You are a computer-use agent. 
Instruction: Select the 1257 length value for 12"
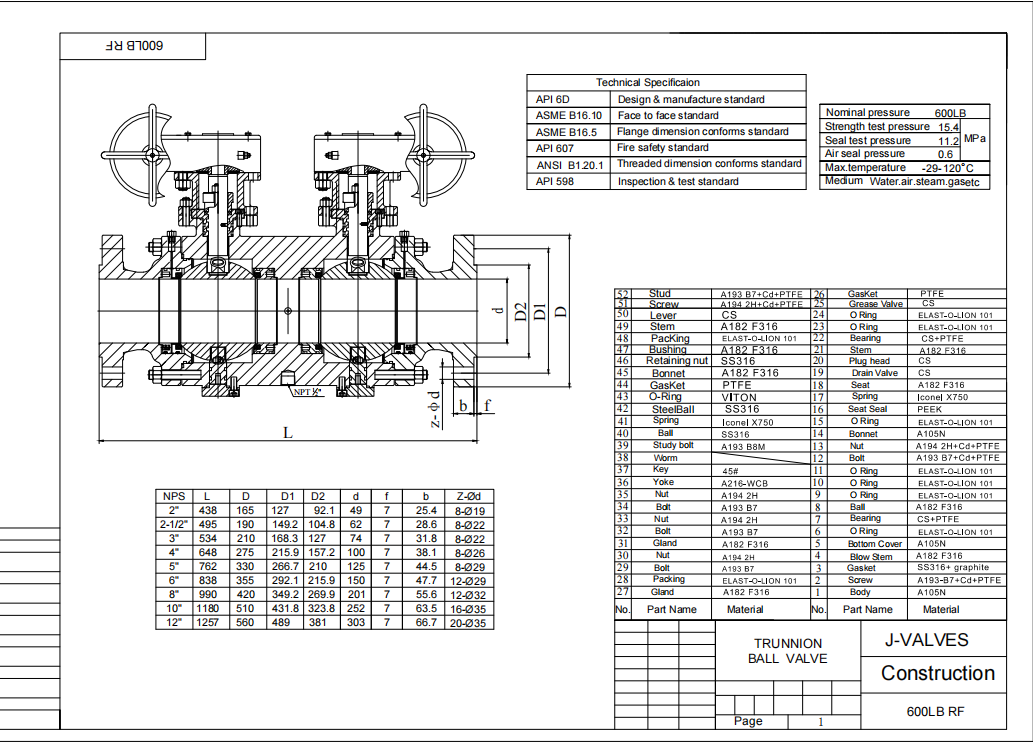[x=207, y=622]
